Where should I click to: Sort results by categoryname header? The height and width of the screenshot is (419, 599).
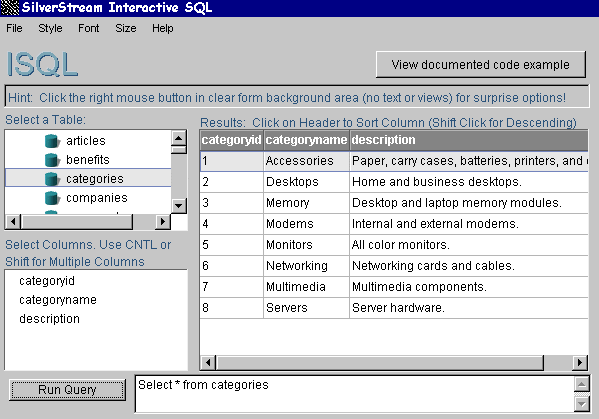[x=306, y=140]
